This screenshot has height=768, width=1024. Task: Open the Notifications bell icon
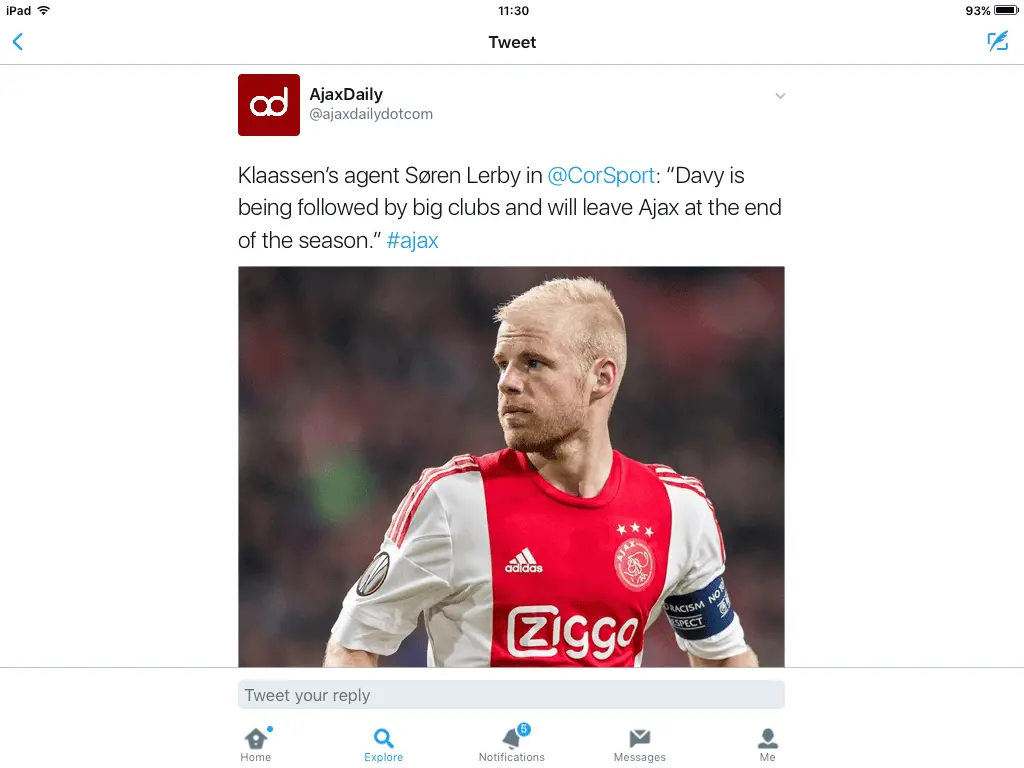click(x=512, y=739)
